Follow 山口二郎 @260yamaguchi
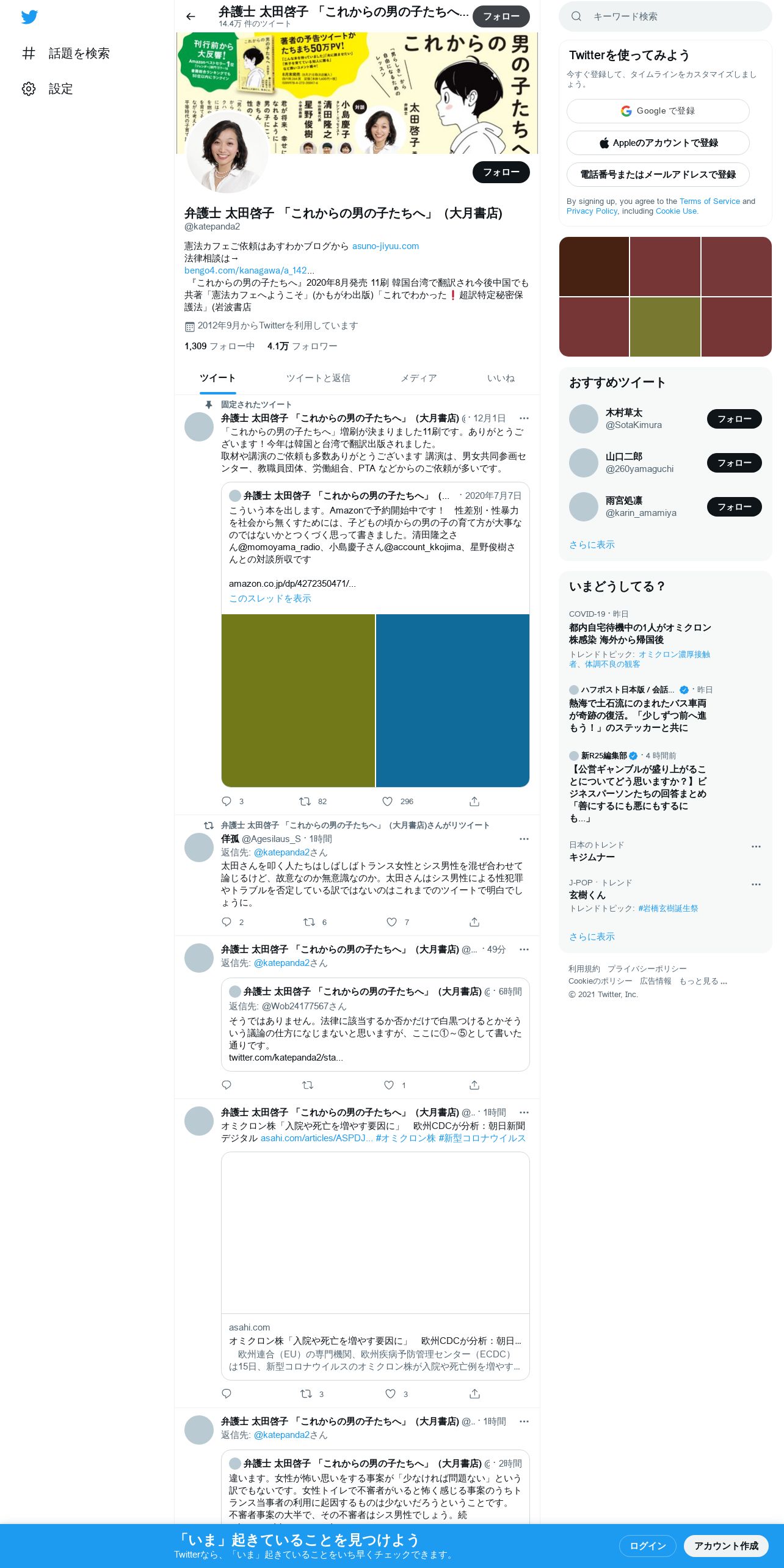784x1568 pixels. 735,463
